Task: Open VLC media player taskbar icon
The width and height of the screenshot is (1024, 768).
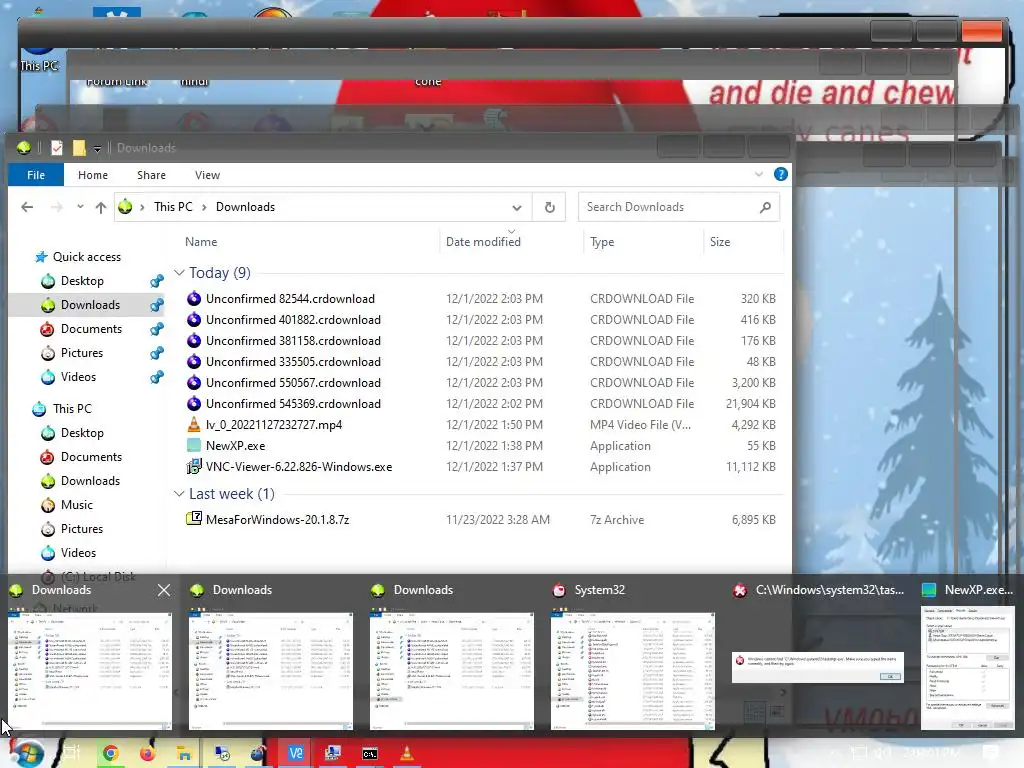Action: click(x=406, y=754)
